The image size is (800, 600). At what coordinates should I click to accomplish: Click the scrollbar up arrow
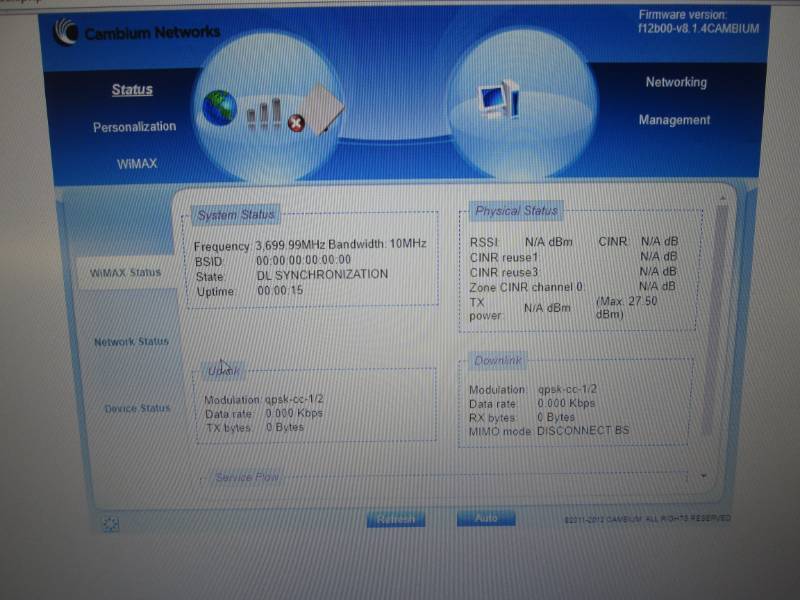pos(722,198)
